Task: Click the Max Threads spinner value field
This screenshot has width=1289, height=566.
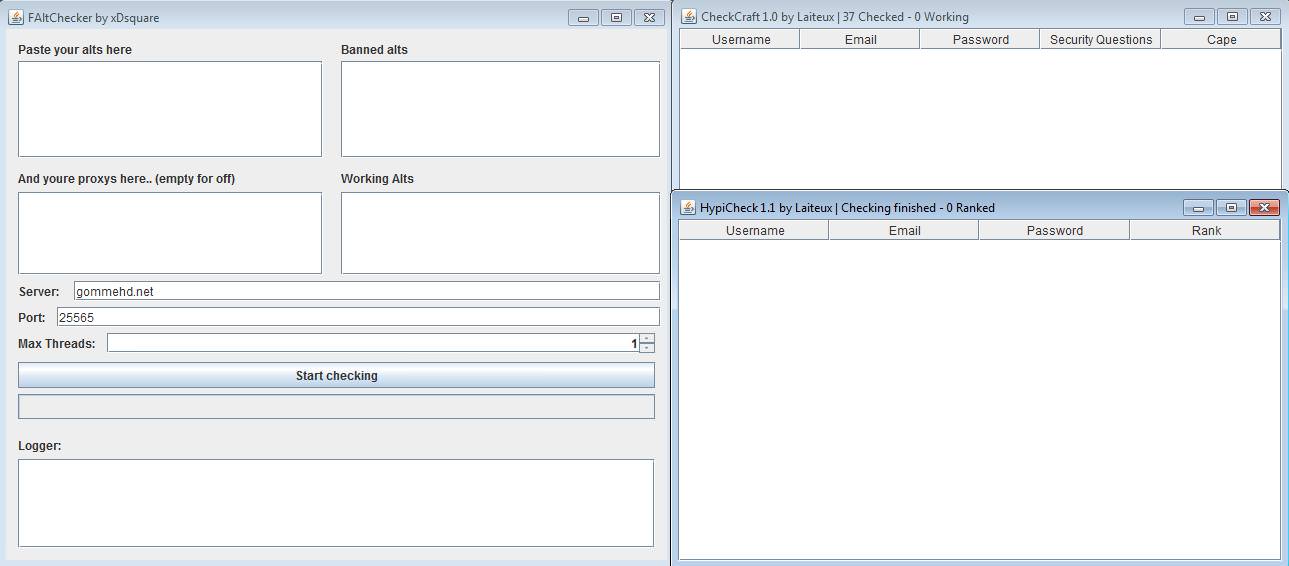Action: (x=373, y=343)
